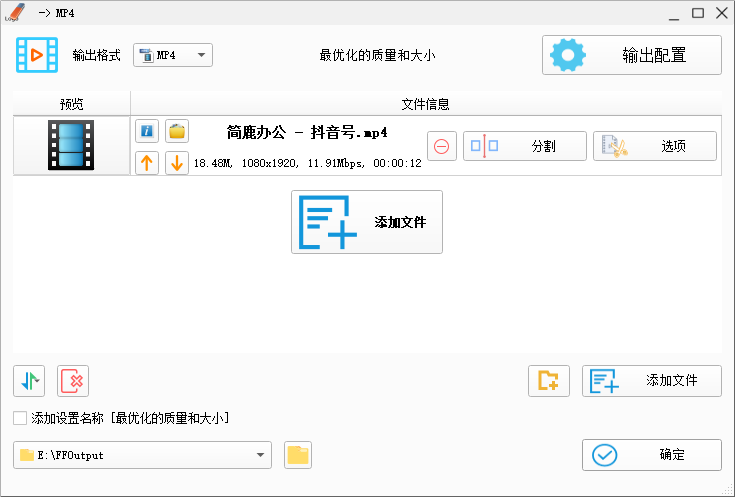Clear the list with the red X file icon
Screen dimensions: 735x497
tap(73, 381)
